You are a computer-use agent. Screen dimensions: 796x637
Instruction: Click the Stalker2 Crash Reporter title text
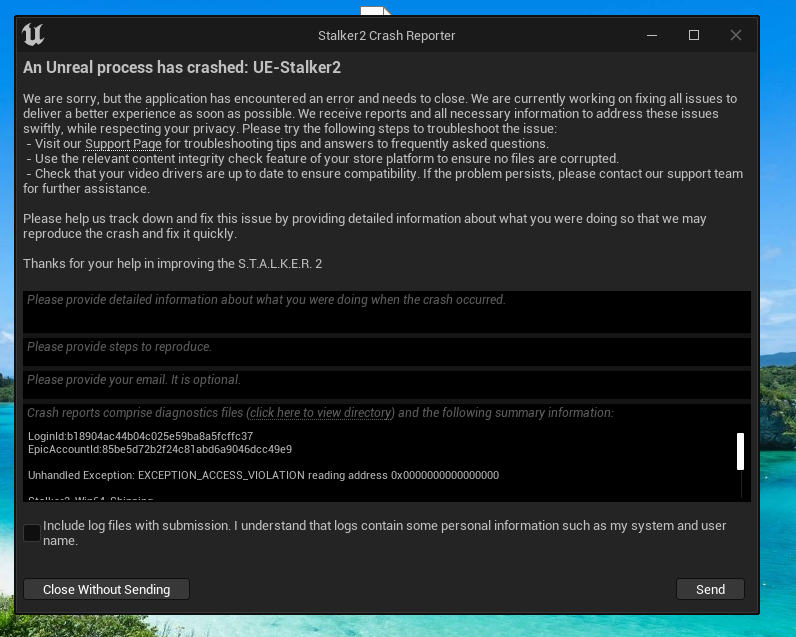click(x=386, y=36)
